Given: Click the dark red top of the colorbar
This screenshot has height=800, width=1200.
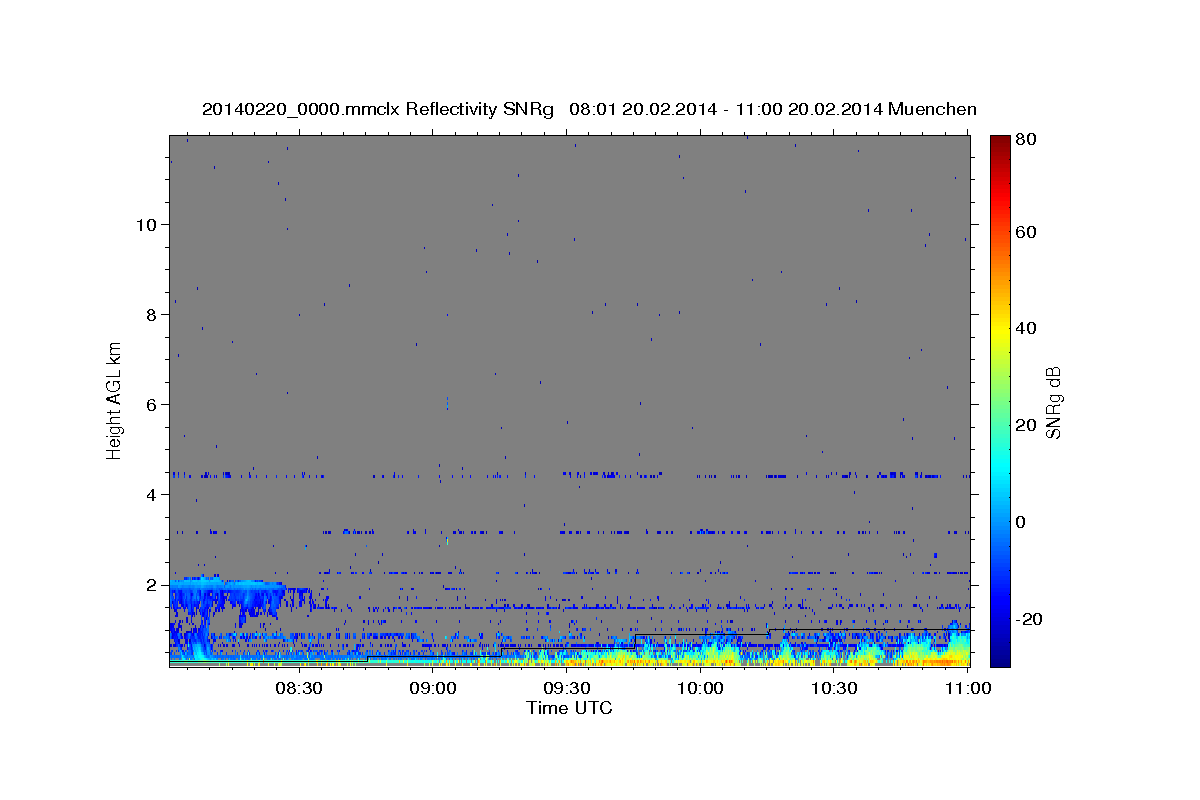Looking at the screenshot, I should click(999, 142).
